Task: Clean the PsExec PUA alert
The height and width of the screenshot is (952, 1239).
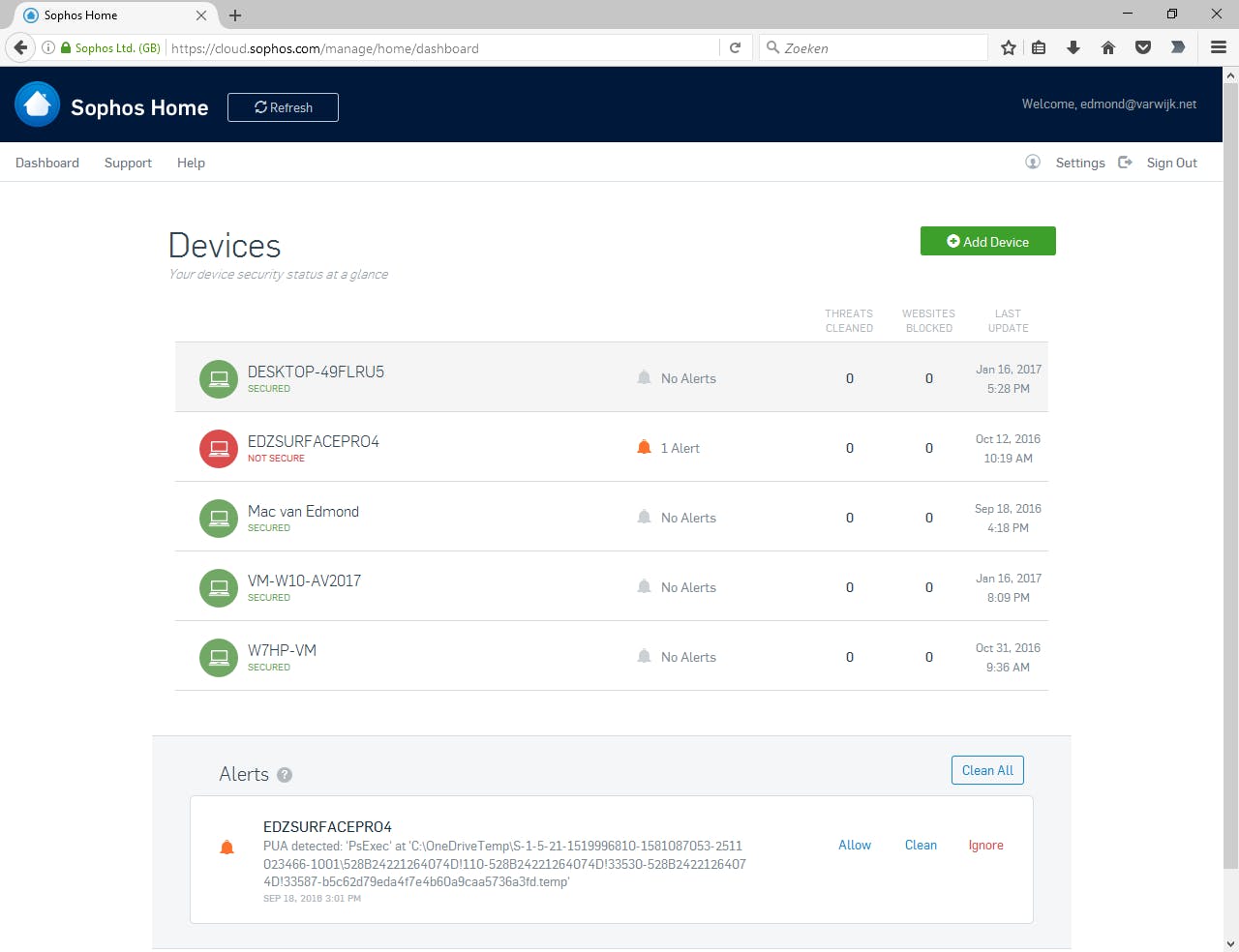Action: [x=921, y=845]
